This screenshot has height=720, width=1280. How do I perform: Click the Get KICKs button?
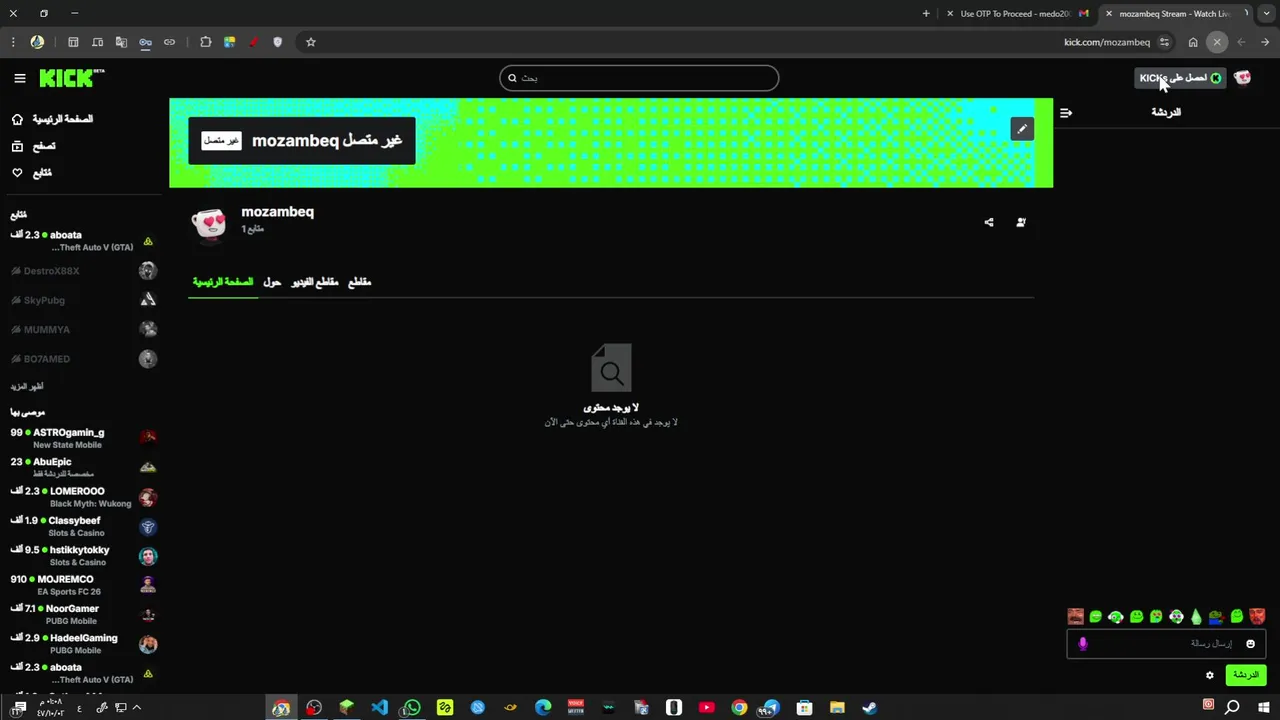[1180, 78]
